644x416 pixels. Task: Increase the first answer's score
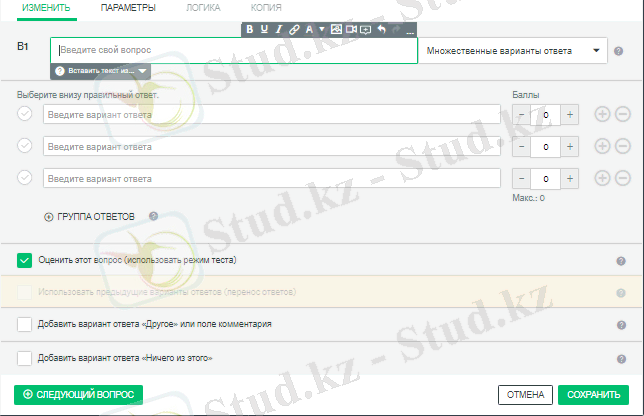point(570,115)
